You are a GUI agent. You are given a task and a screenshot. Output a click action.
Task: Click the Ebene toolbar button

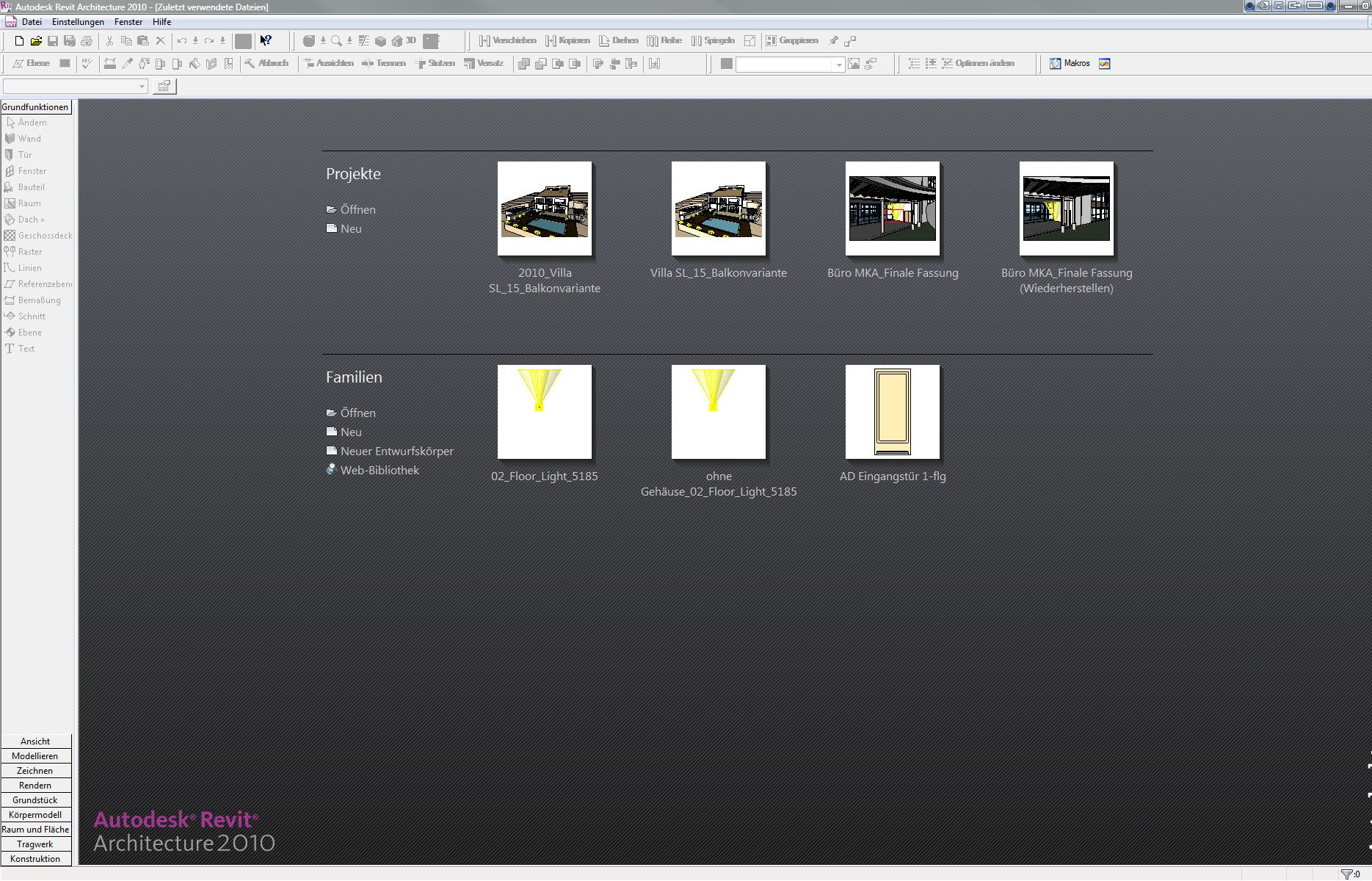click(x=32, y=64)
